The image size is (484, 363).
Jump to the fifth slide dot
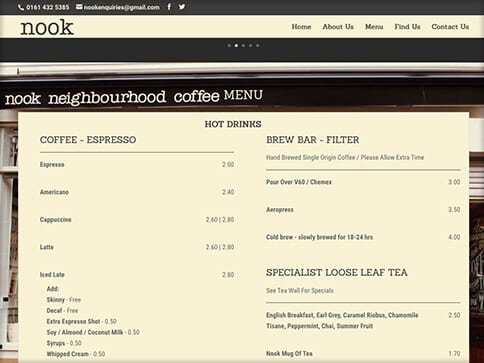[258, 46]
